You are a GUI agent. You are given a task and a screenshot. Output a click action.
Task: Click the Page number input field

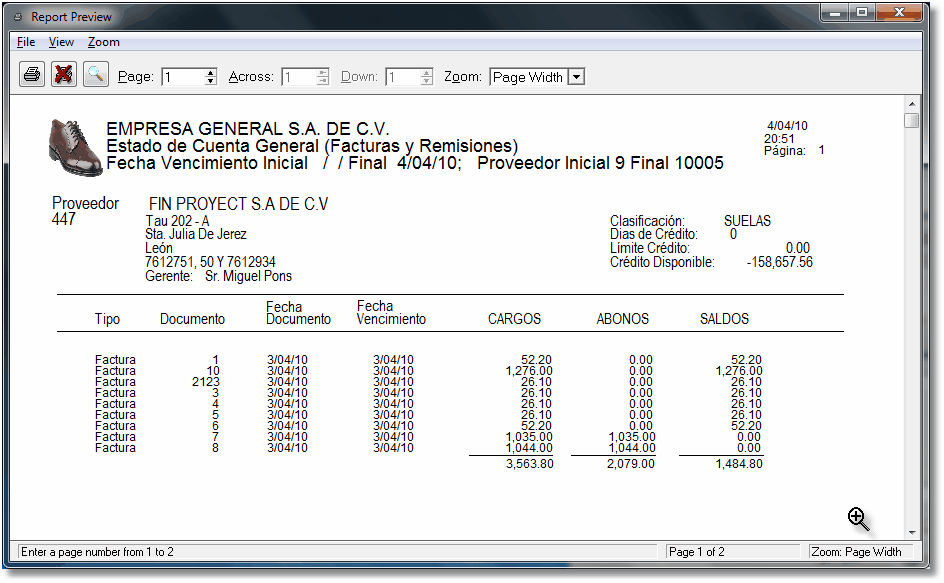tap(182, 77)
